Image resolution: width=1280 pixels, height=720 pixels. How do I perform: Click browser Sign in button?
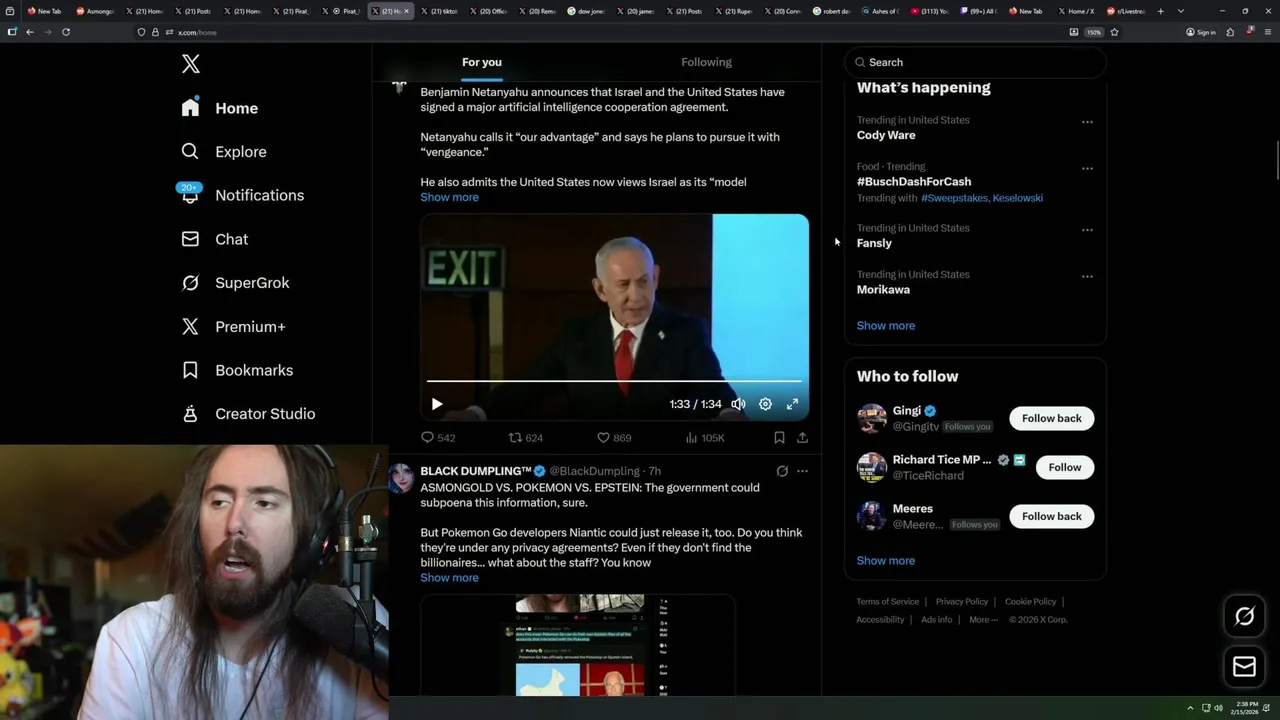[x=1201, y=32]
